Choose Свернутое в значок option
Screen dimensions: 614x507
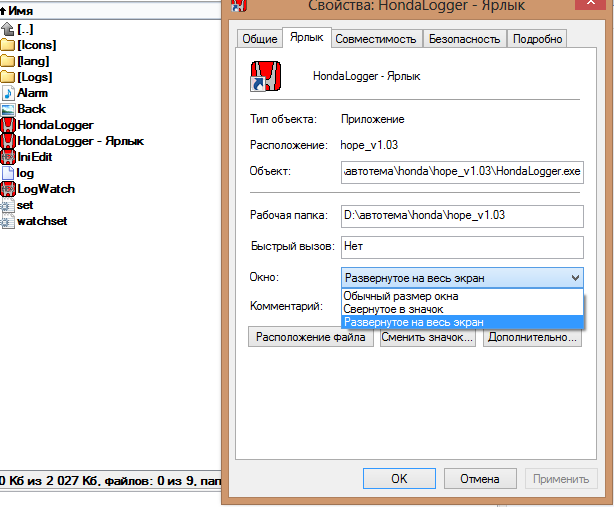pos(462,309)
